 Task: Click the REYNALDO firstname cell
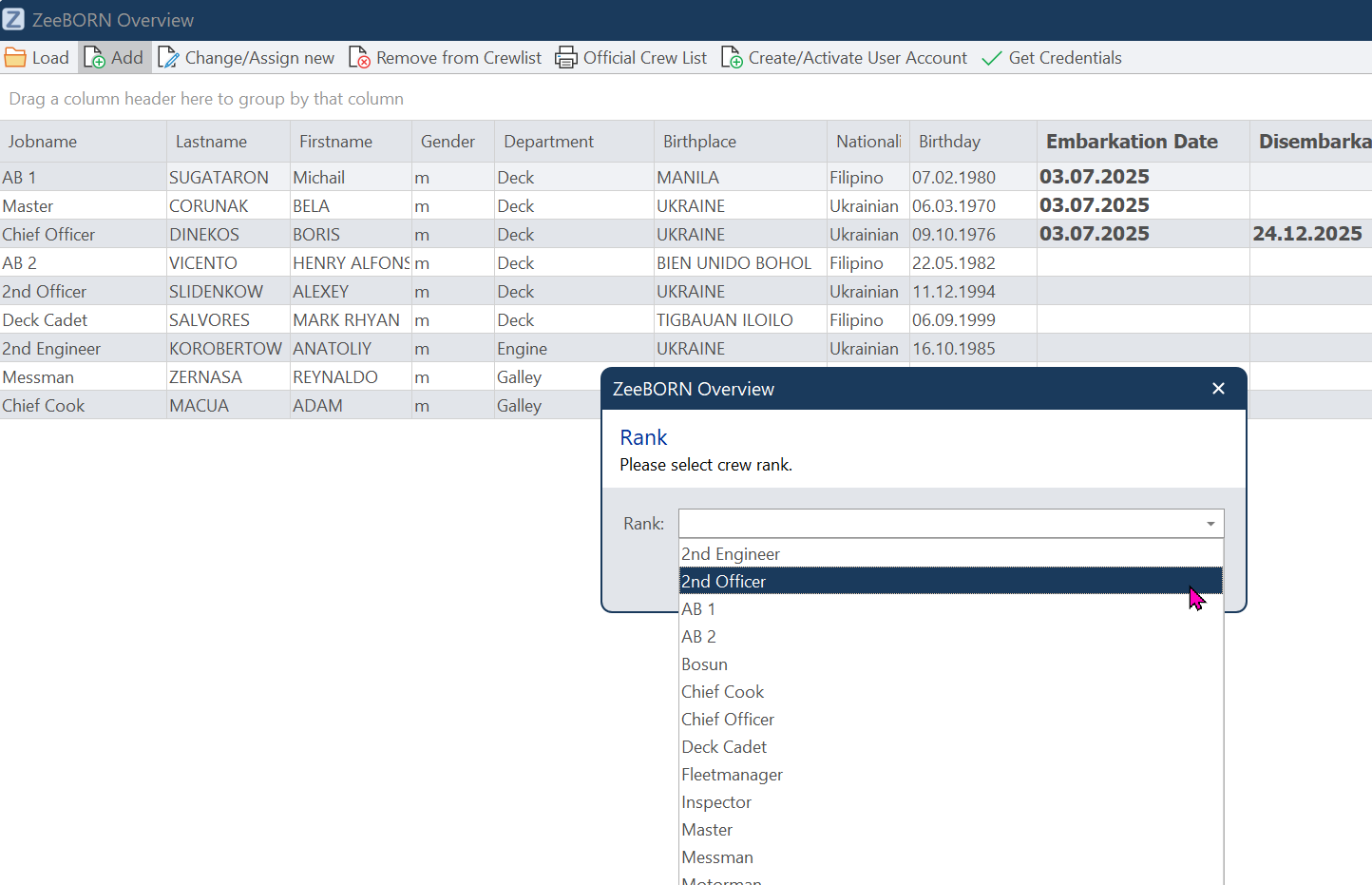352,377
